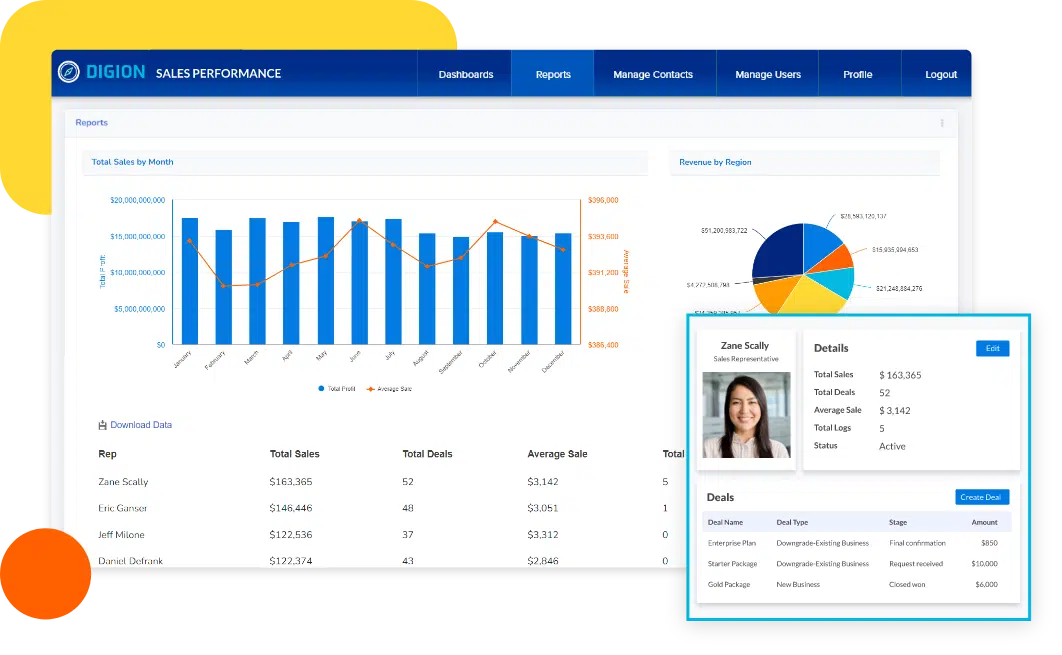Click the cyan pie slice
Image resolution: width=1062 pixels, height=655 pixels.
click(834, 281)
